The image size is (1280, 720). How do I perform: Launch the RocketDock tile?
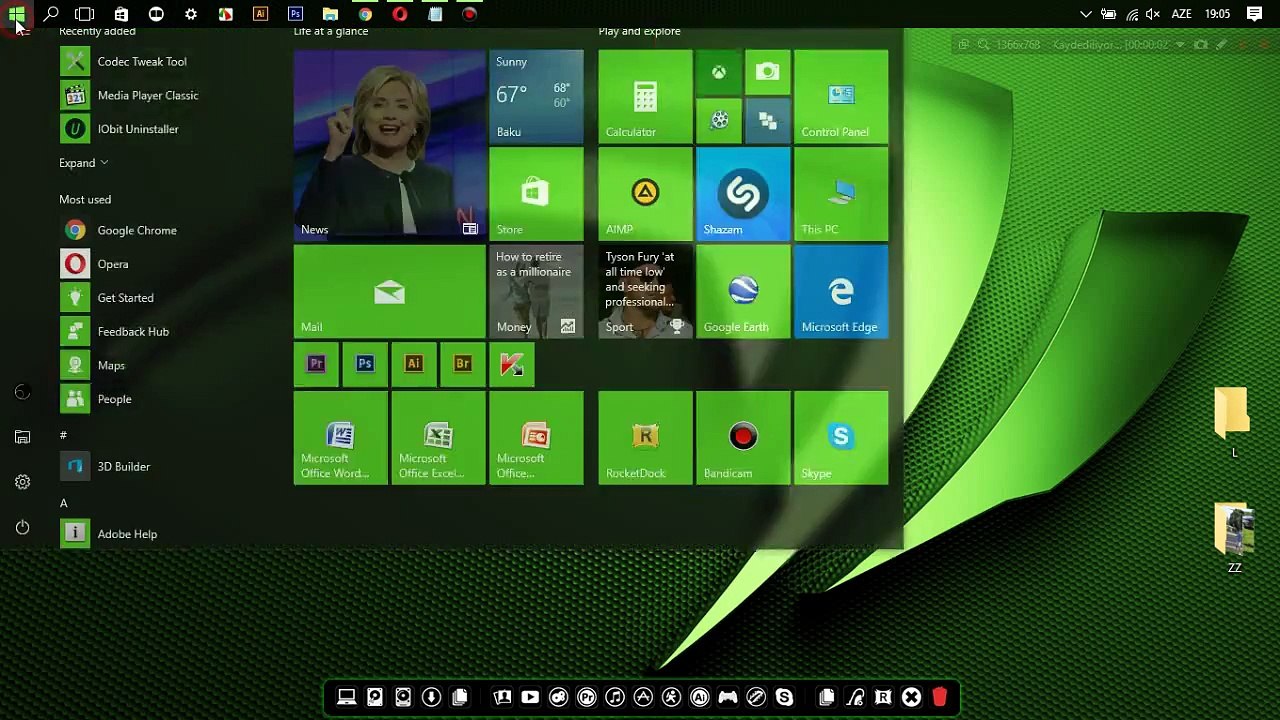tap(645, 438)
